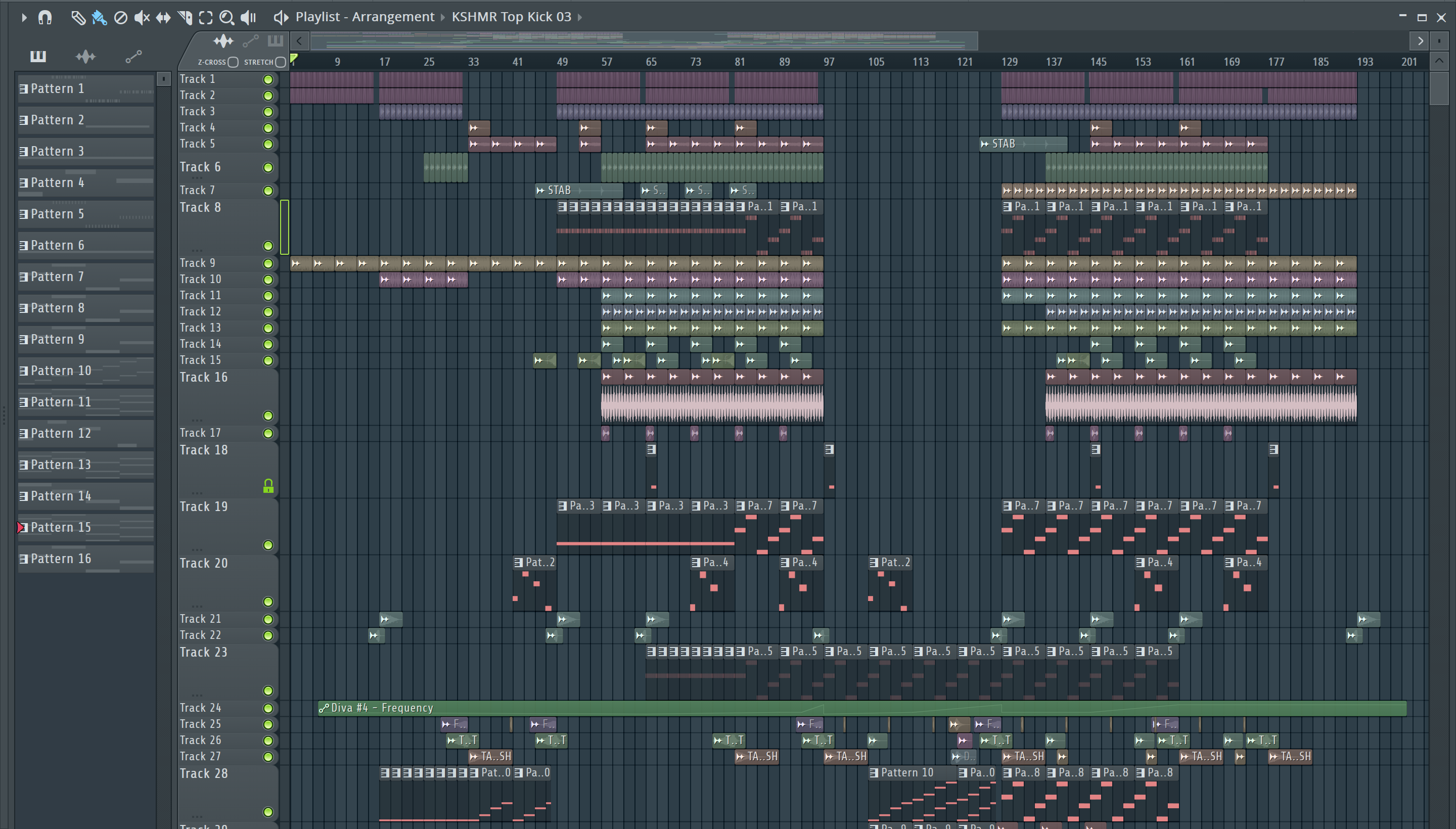Mute Track 5 with its green LED
Image resolution: width=1456 pixels, height=829 pixels.
(267, 144)
